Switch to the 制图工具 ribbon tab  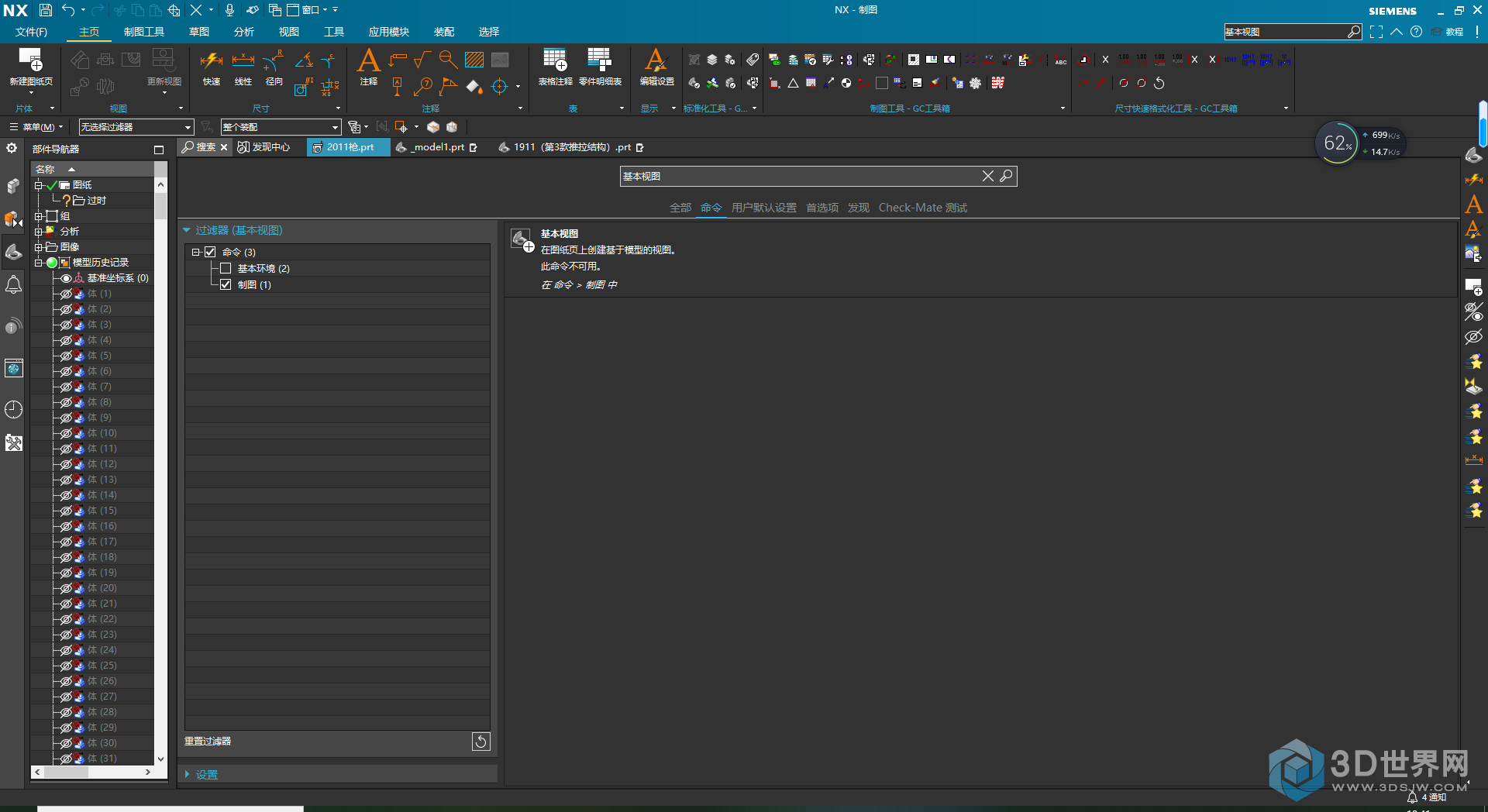tap(144, 32)
